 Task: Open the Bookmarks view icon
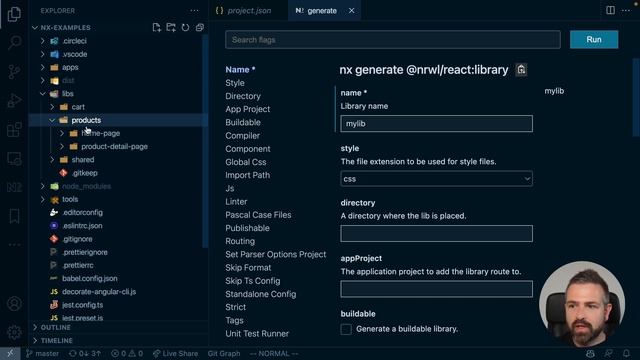coord(14,216)
